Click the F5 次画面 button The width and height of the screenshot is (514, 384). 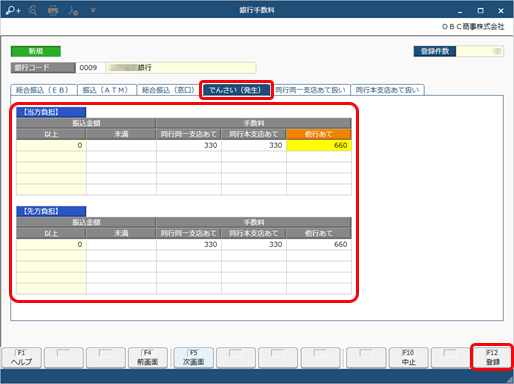(x=194, y=358)
